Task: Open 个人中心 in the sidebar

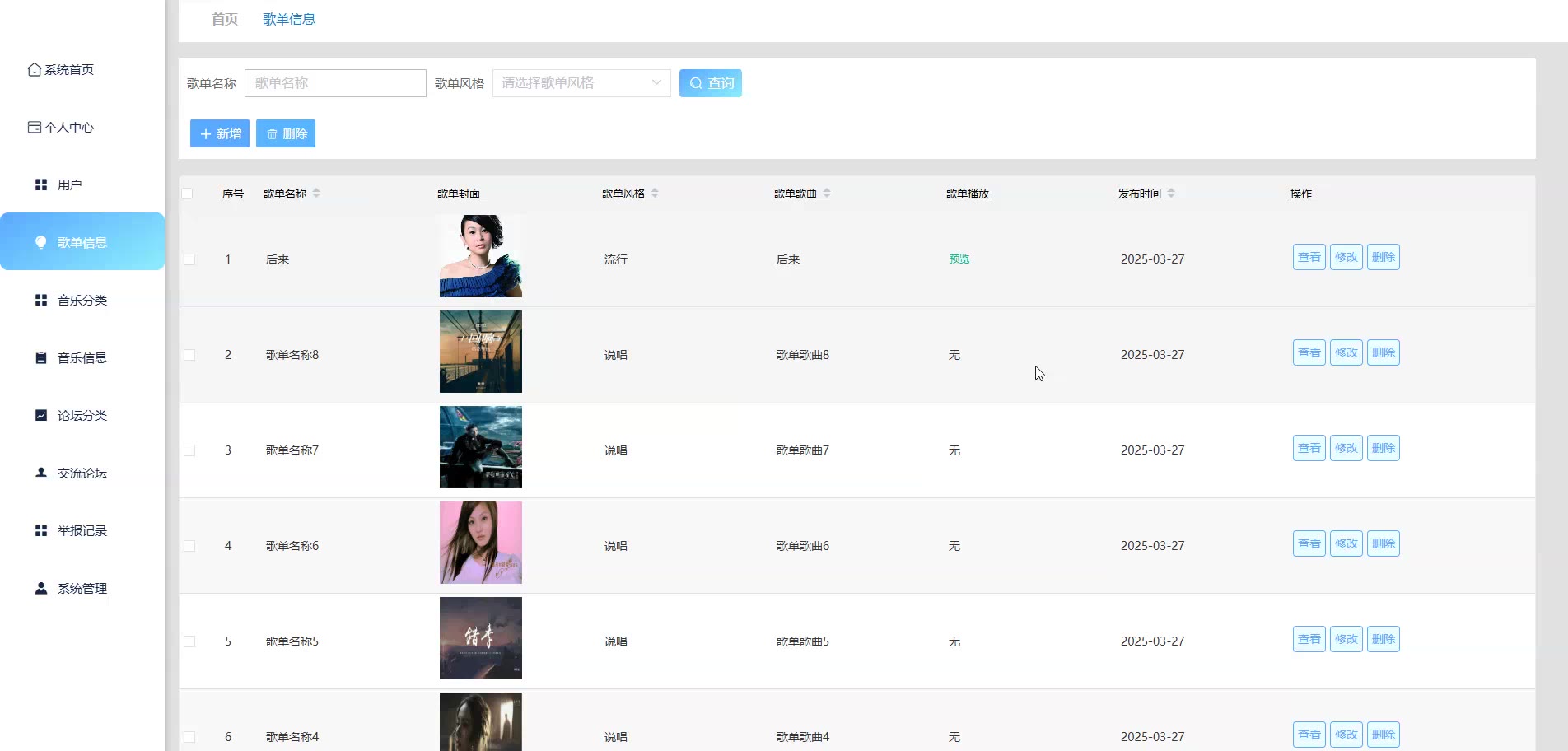Action: tap(82, 128)
